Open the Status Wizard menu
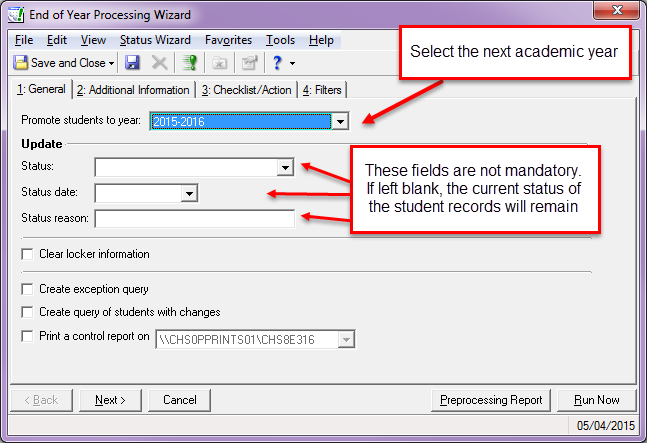This screenshot has height=443, width=647. click(x=155, y=40)
